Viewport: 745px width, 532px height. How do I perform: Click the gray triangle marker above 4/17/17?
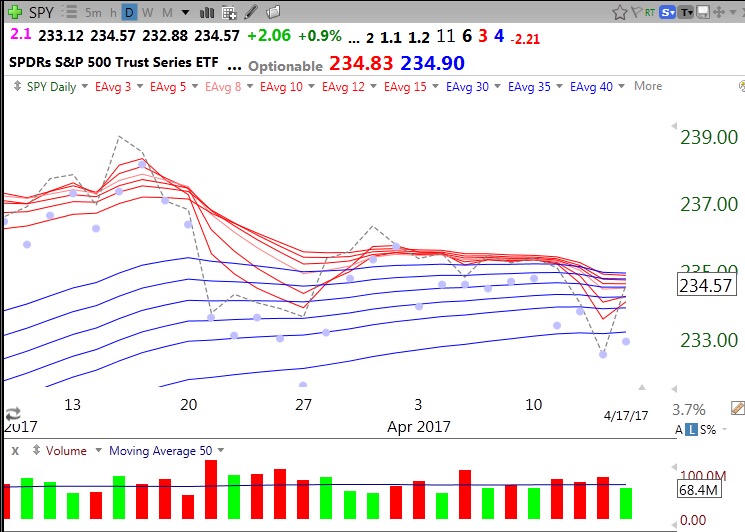(x=642, y=387)
